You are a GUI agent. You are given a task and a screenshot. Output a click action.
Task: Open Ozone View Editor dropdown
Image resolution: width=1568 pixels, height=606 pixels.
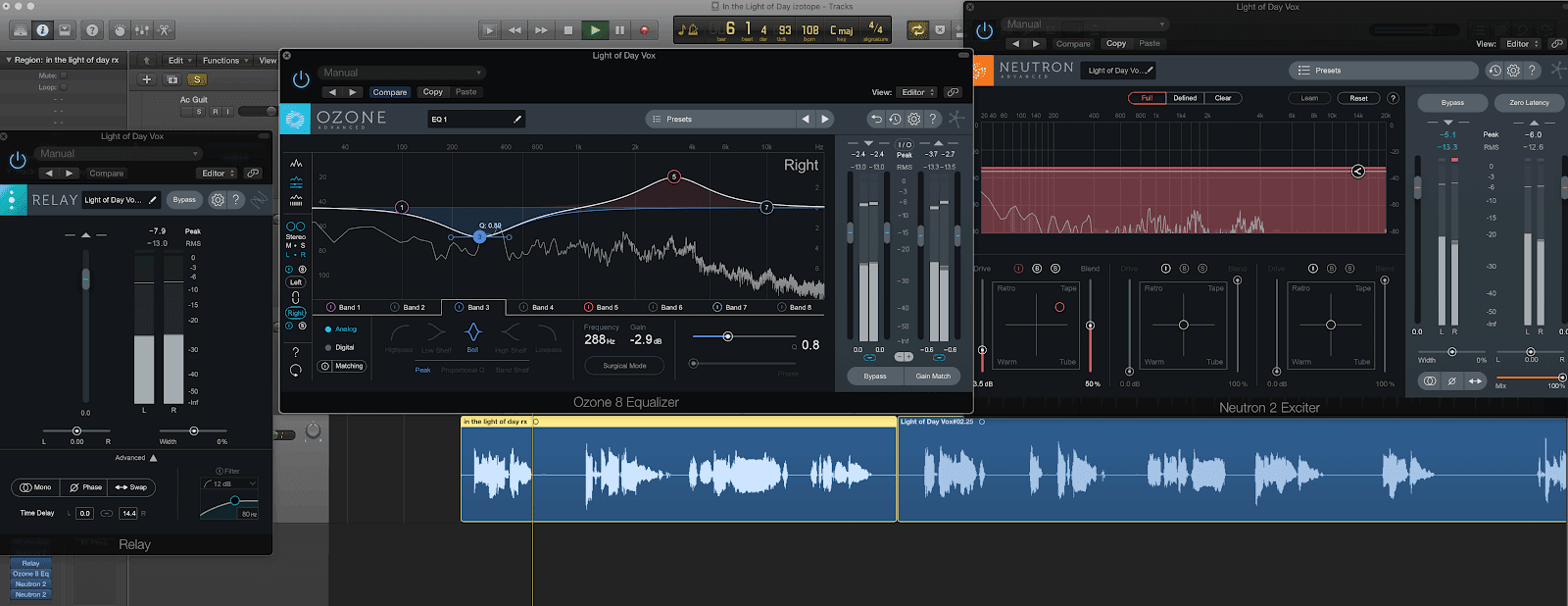pyautogui.click(x=918, y=92)
